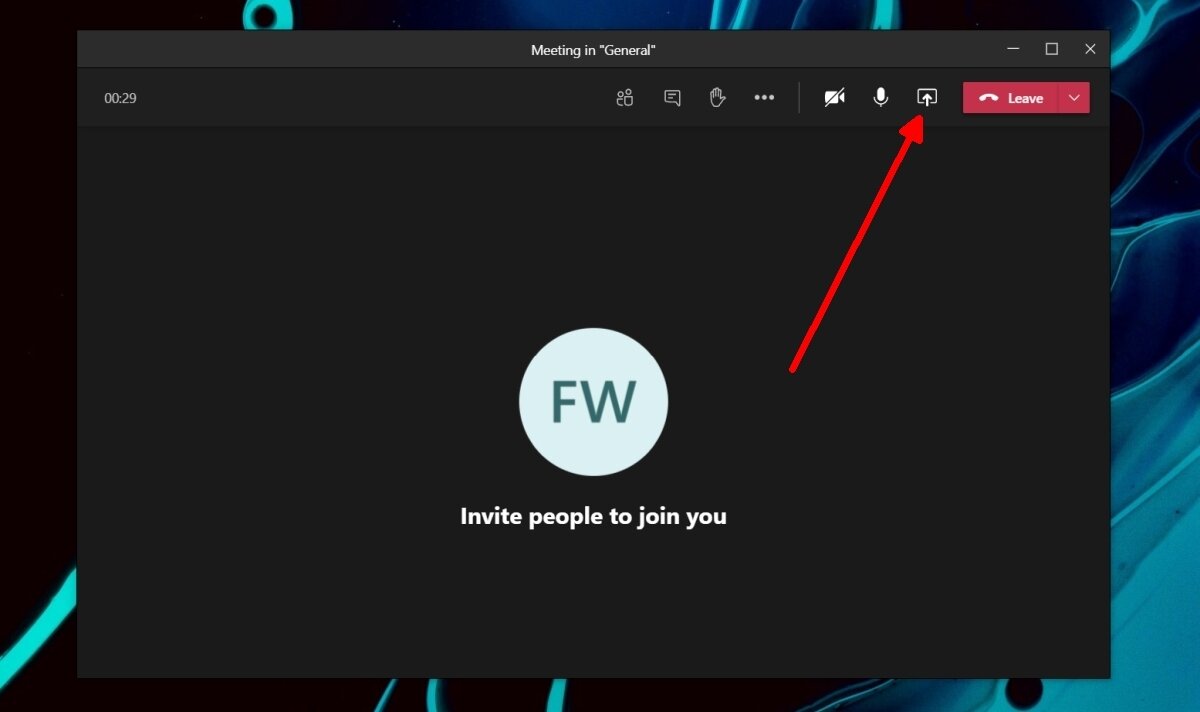Image resolution: width=1200 pixels, height=712 pixels.
Task: Click the phone icon inside the Leave button
Action: [989, 98]
